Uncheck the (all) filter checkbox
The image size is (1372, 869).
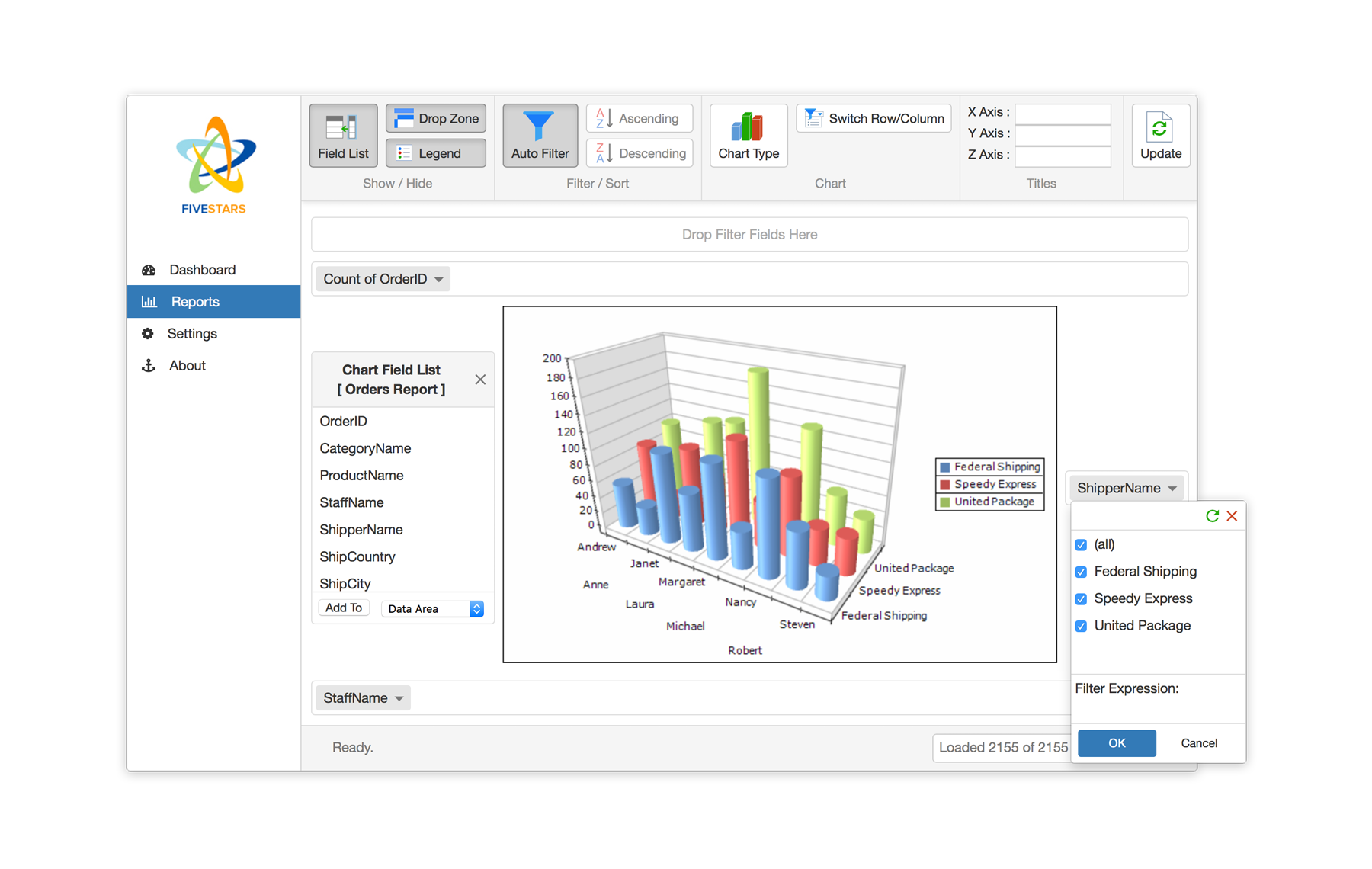click(1081, 545)
